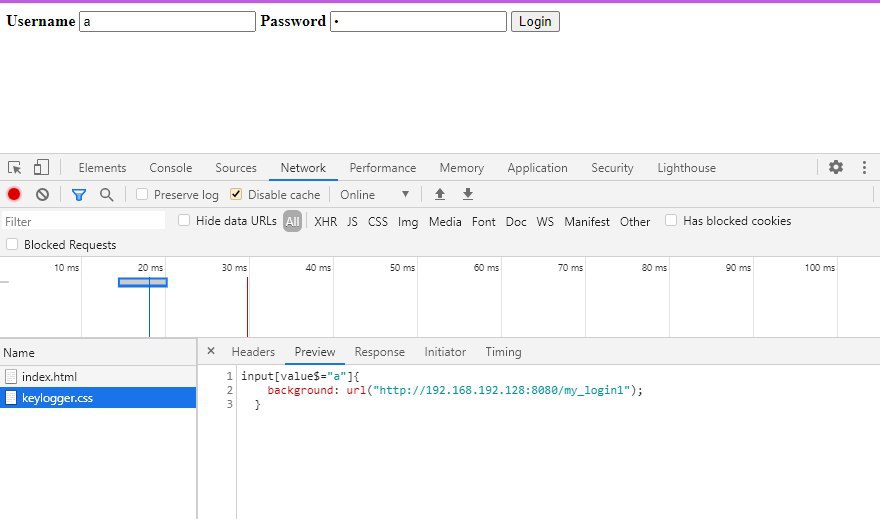Click the network Filter text box

[x=83, y=221]
